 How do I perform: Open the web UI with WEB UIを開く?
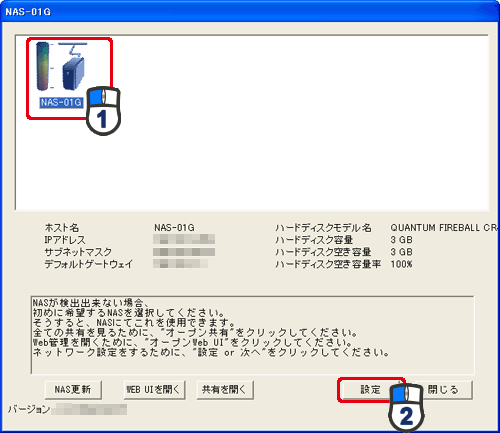[x=154, y=389]
